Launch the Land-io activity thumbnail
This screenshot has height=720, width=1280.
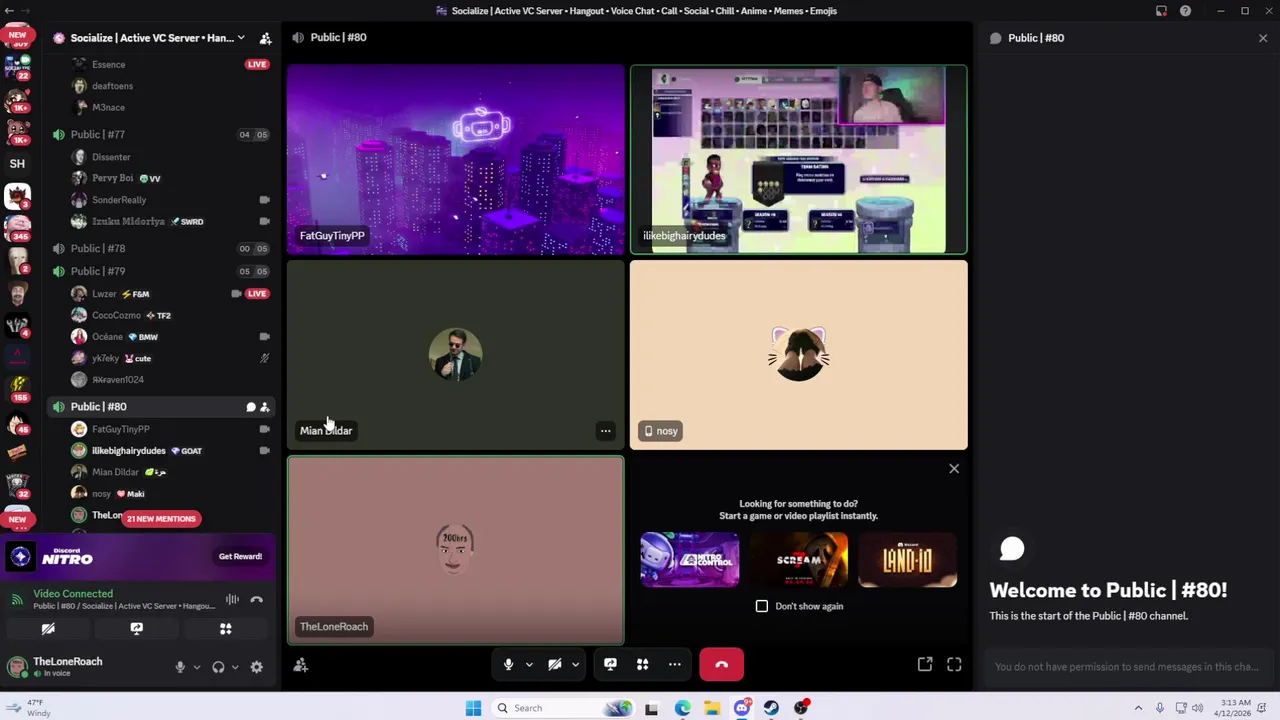pos(907,559)
